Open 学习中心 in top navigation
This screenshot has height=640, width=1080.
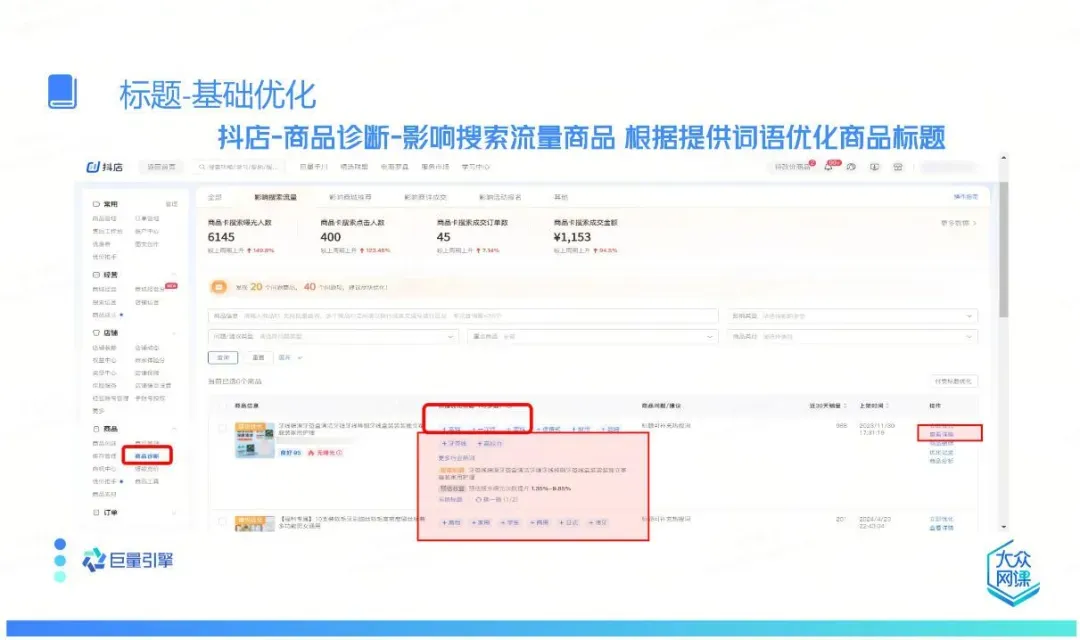click(x=475, y=167)
